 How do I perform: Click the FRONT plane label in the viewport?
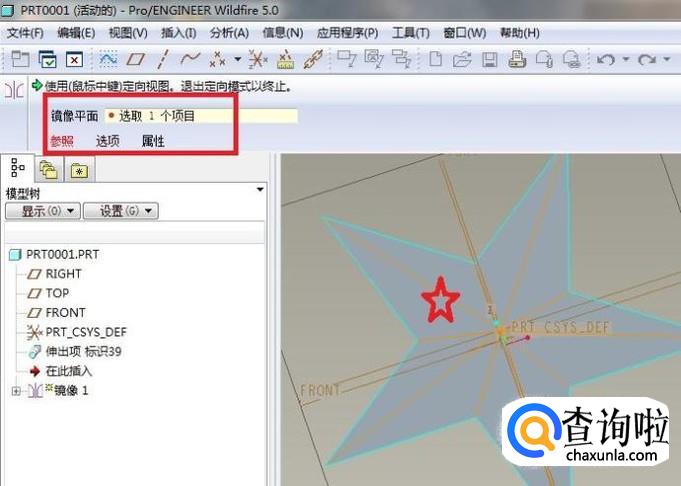click(x=320, y=390)
